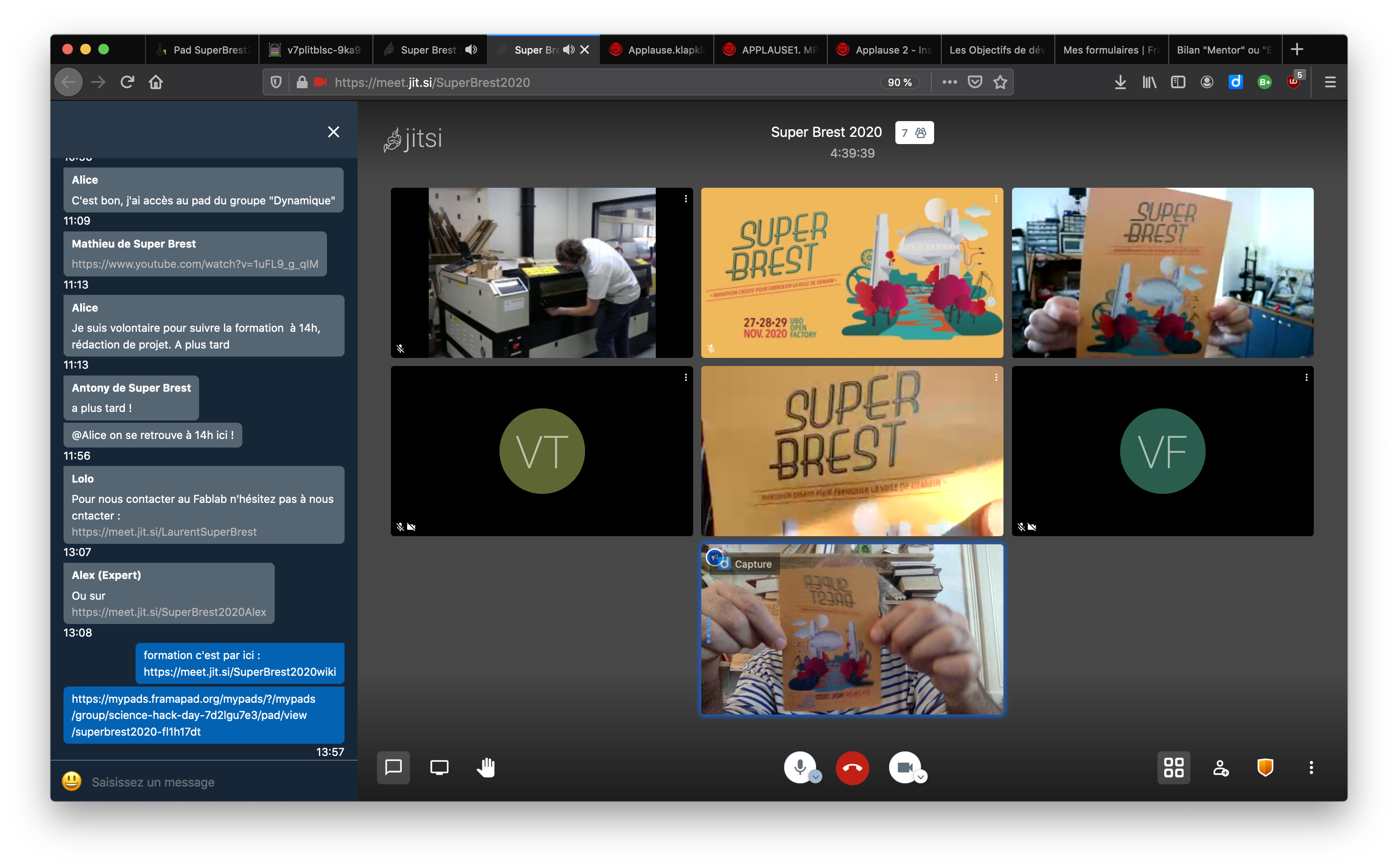Mute the microphone button

tap(799, 767)
